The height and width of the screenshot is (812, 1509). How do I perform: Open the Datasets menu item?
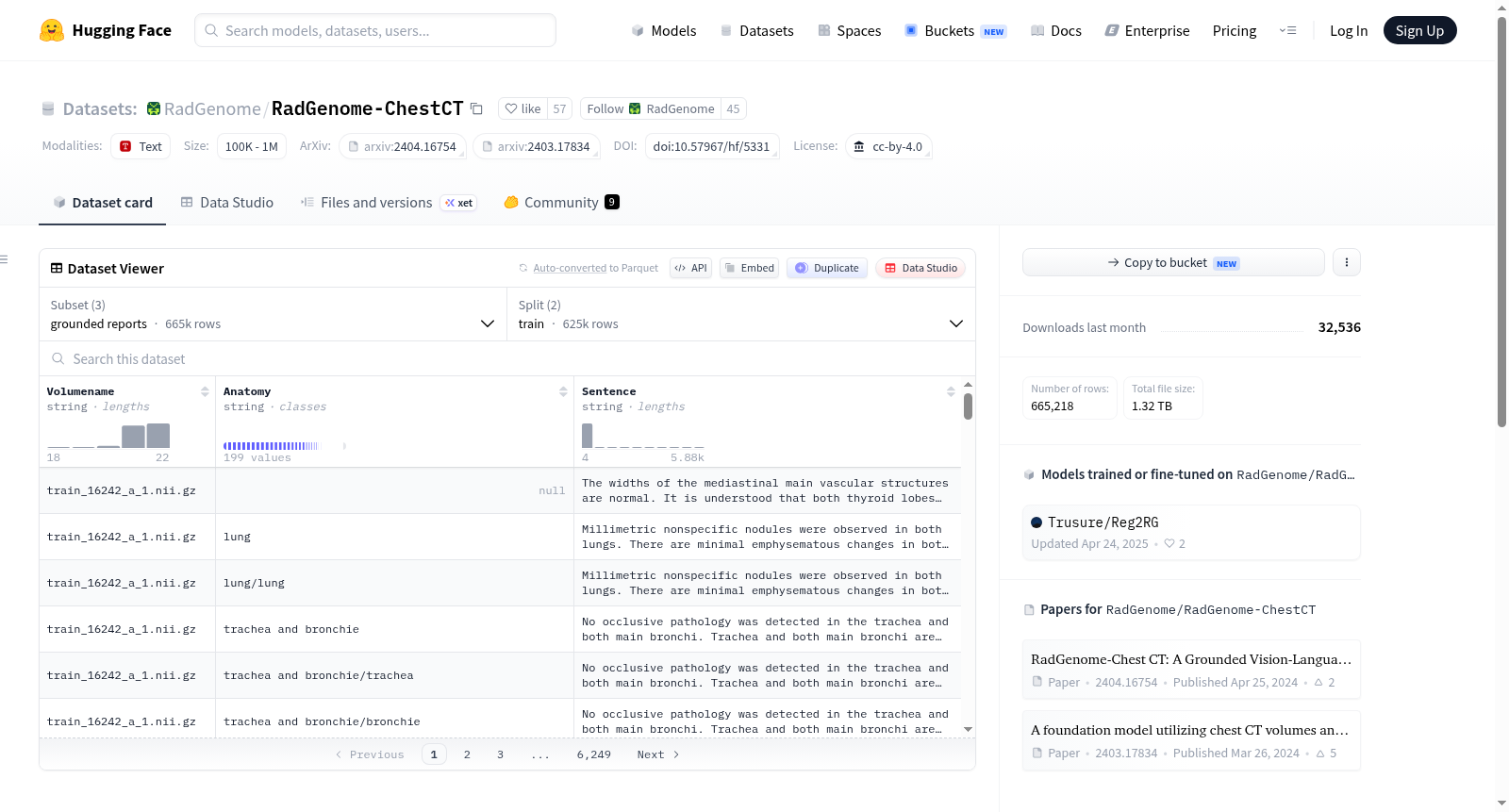pos(757,30)
